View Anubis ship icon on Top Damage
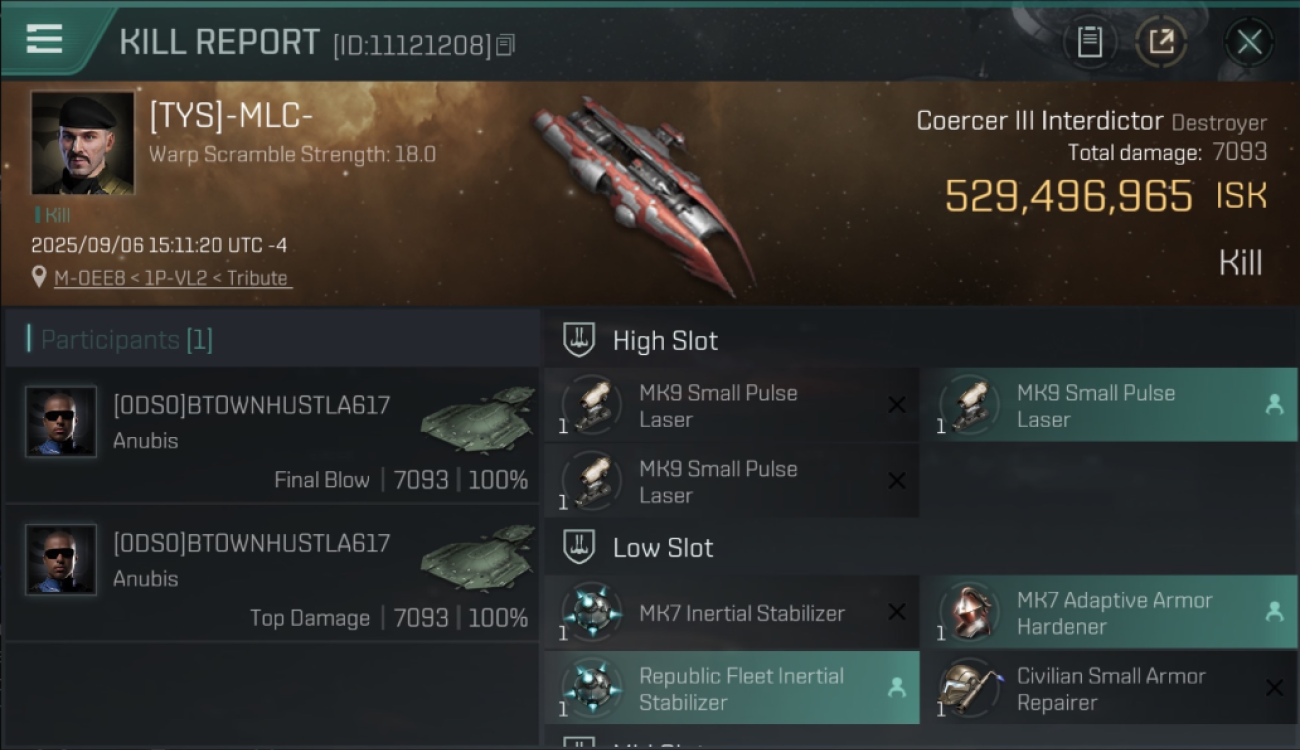1300x750 pixels. [477, 556]
